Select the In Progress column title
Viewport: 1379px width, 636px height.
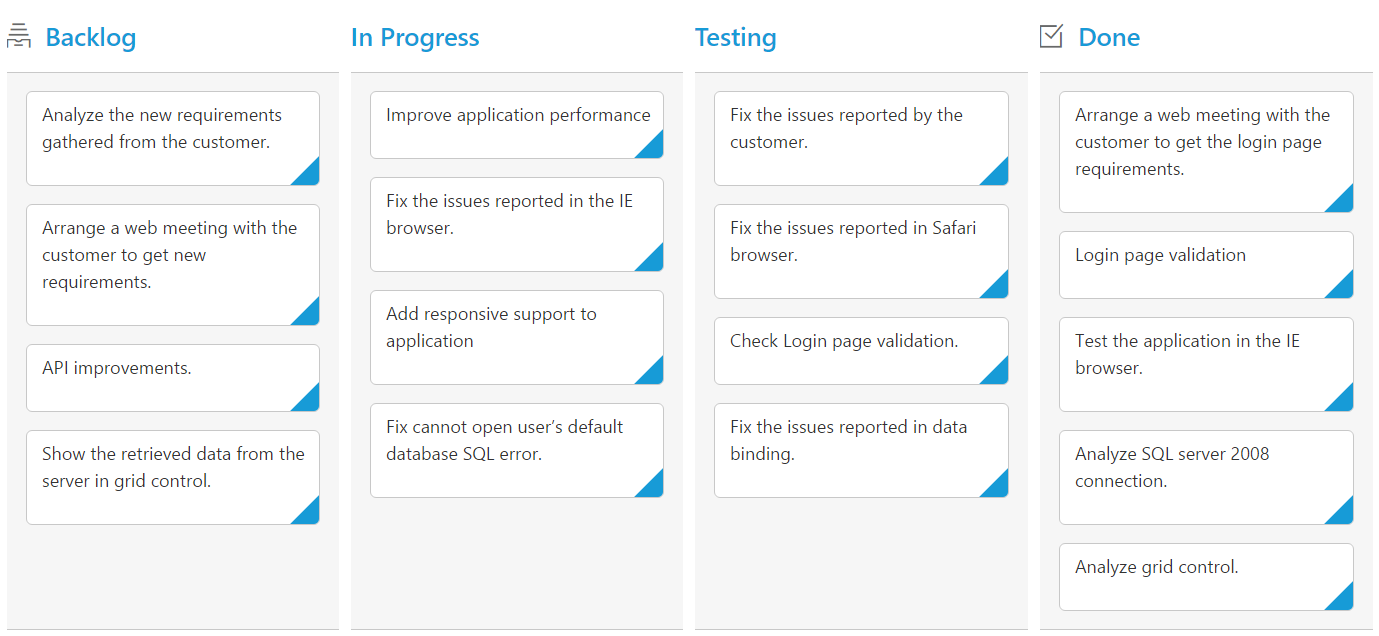[415, 38]
